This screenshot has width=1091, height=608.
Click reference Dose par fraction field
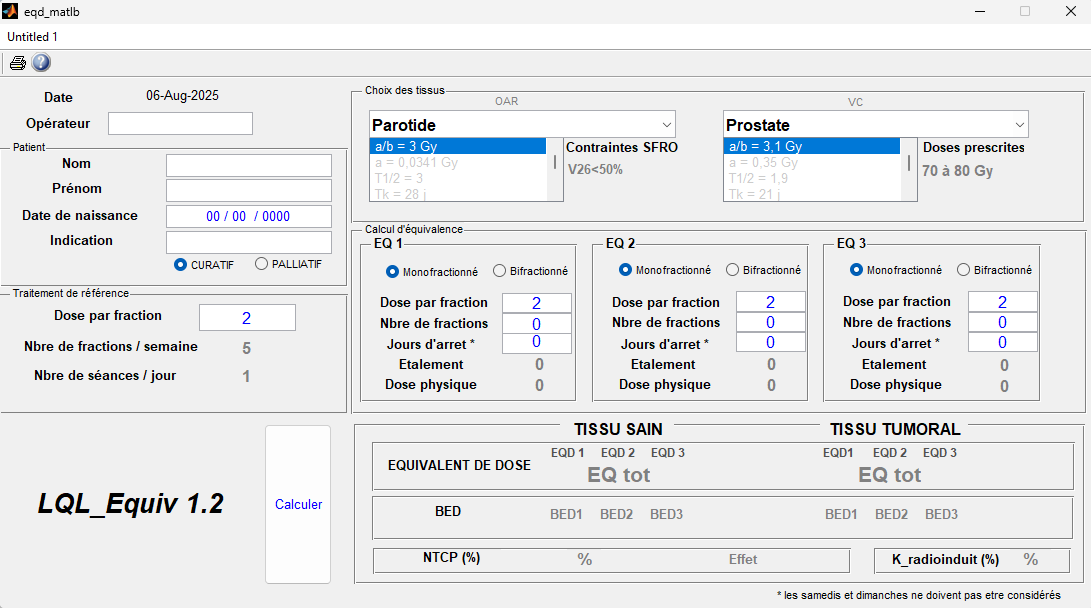pyautogui.click(x=247, y=318)
